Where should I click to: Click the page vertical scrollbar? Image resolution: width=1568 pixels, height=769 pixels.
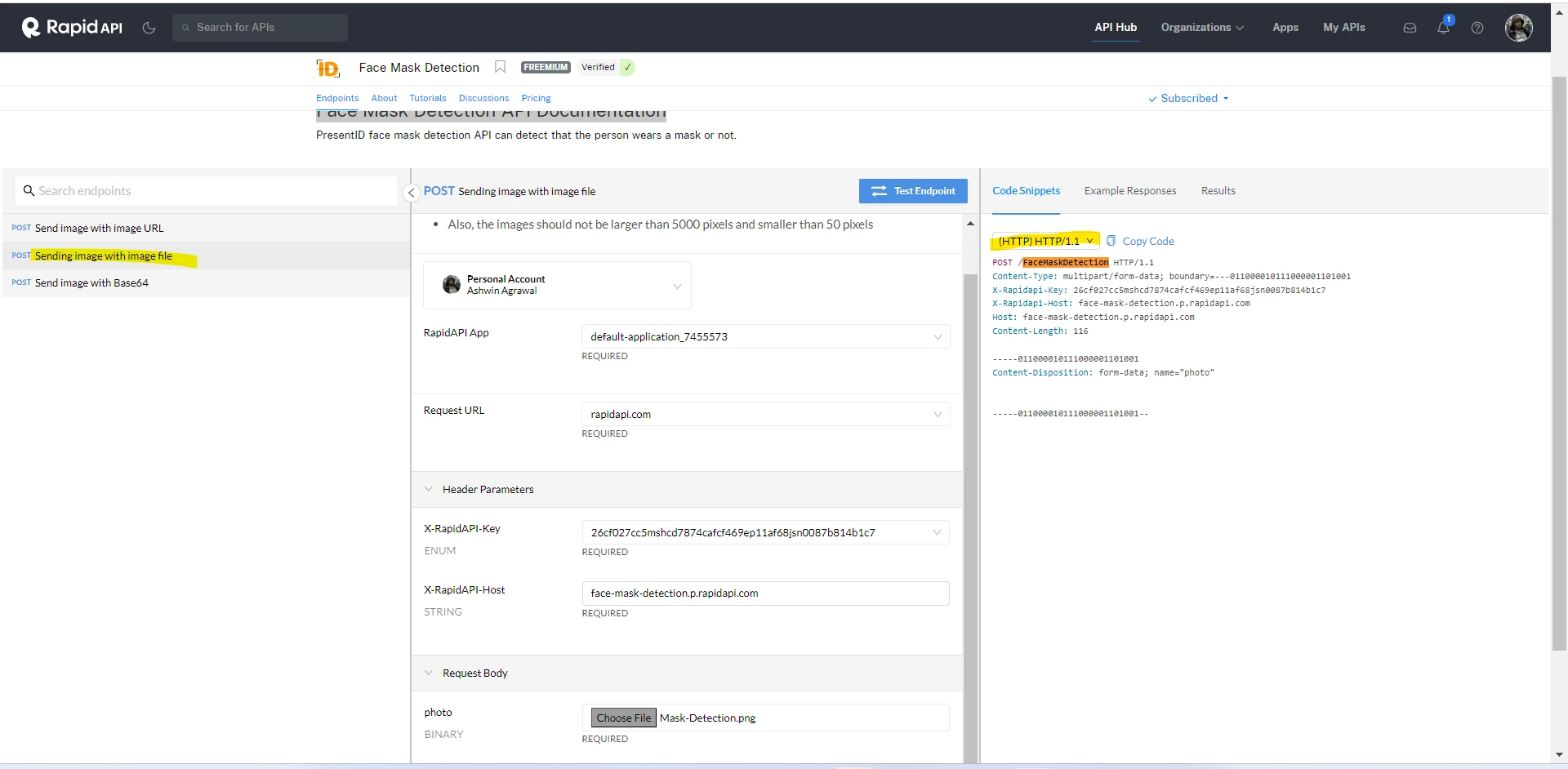1559,363
